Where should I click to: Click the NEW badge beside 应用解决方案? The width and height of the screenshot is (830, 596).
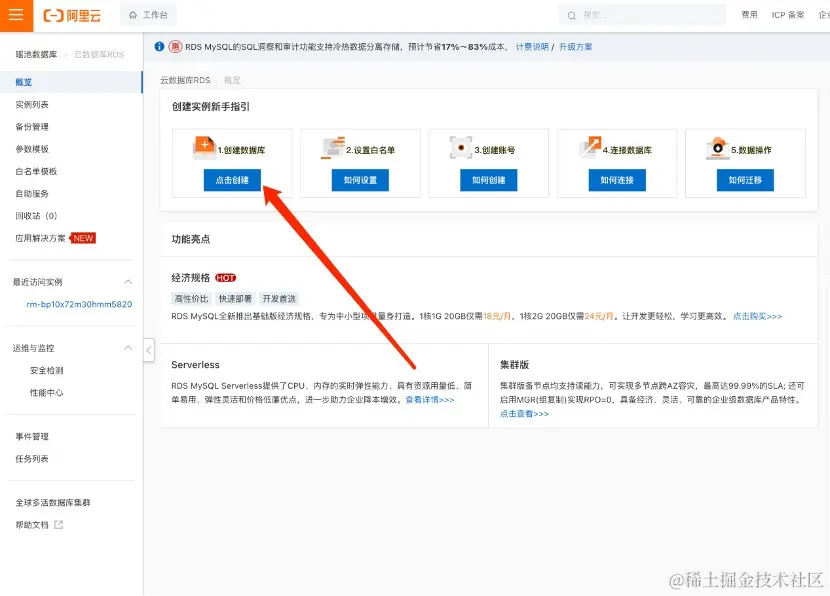click(83, 238)
